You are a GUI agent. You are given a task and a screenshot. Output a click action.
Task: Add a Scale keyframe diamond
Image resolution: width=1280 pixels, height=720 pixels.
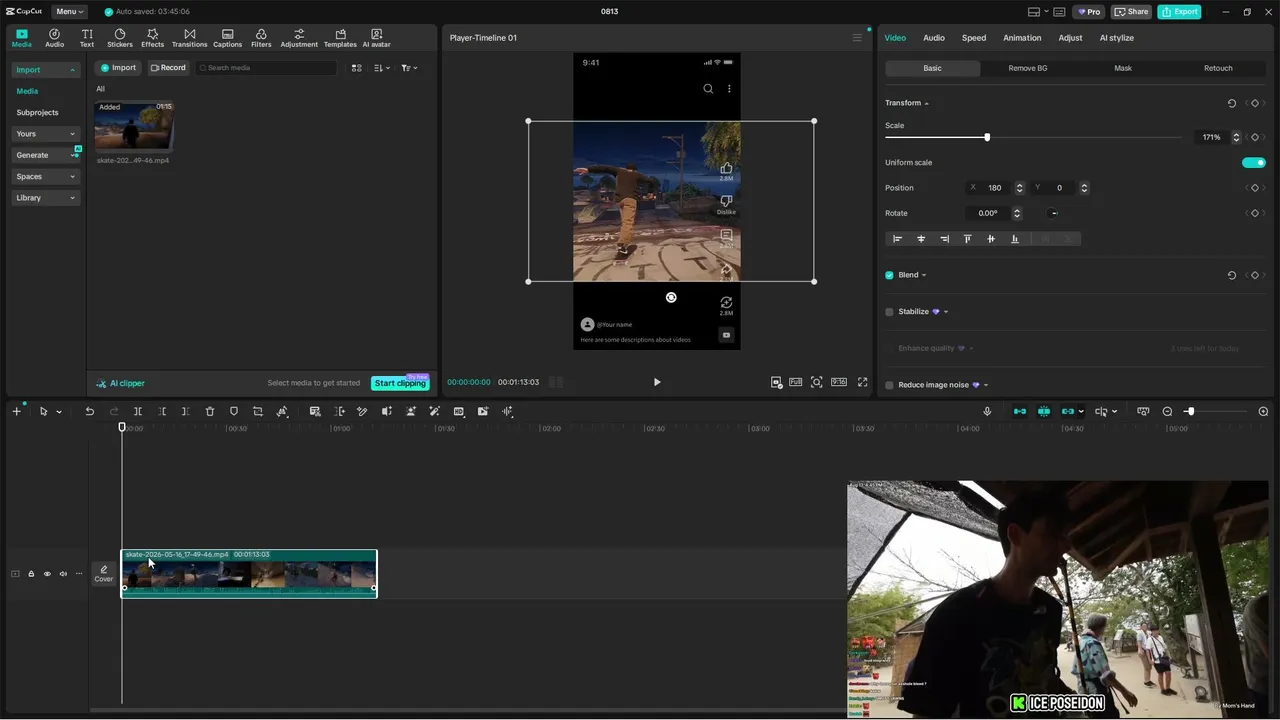point(1255,137)
